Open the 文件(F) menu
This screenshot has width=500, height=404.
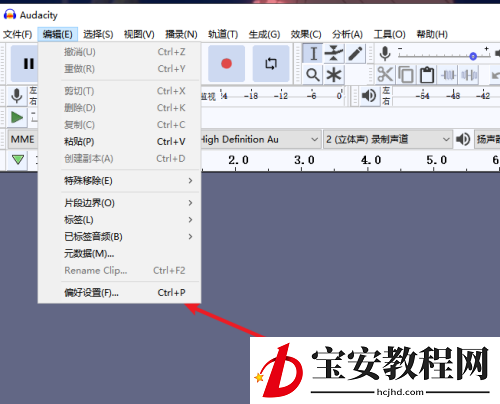(x=17, y=34)
